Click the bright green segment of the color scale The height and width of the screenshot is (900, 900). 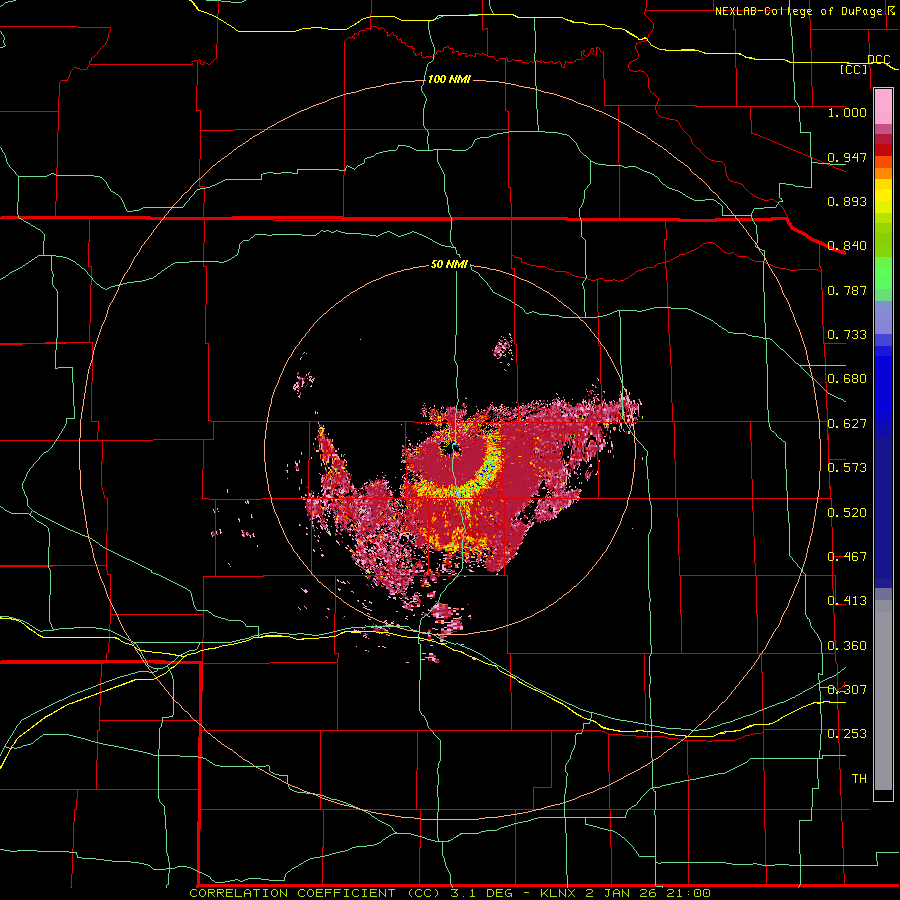tap(883, 273)
